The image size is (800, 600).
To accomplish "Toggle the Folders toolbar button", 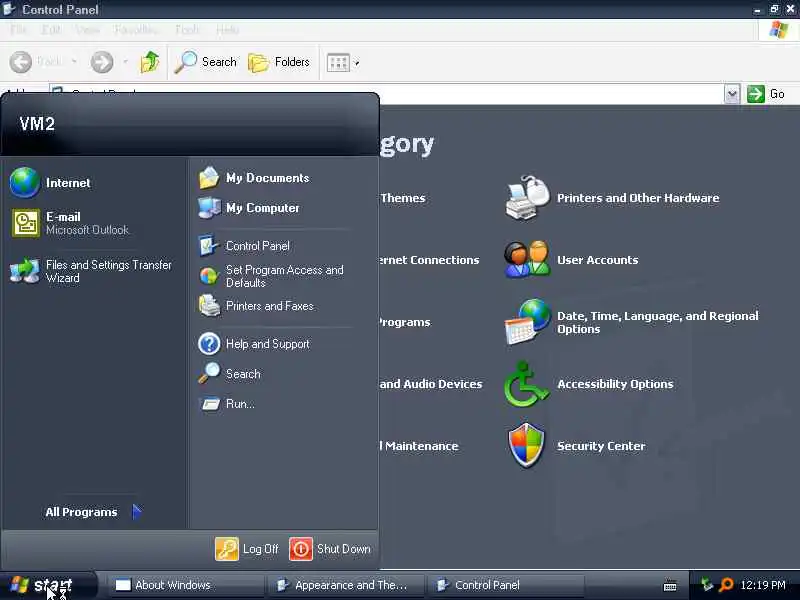I will click(279, 62).
